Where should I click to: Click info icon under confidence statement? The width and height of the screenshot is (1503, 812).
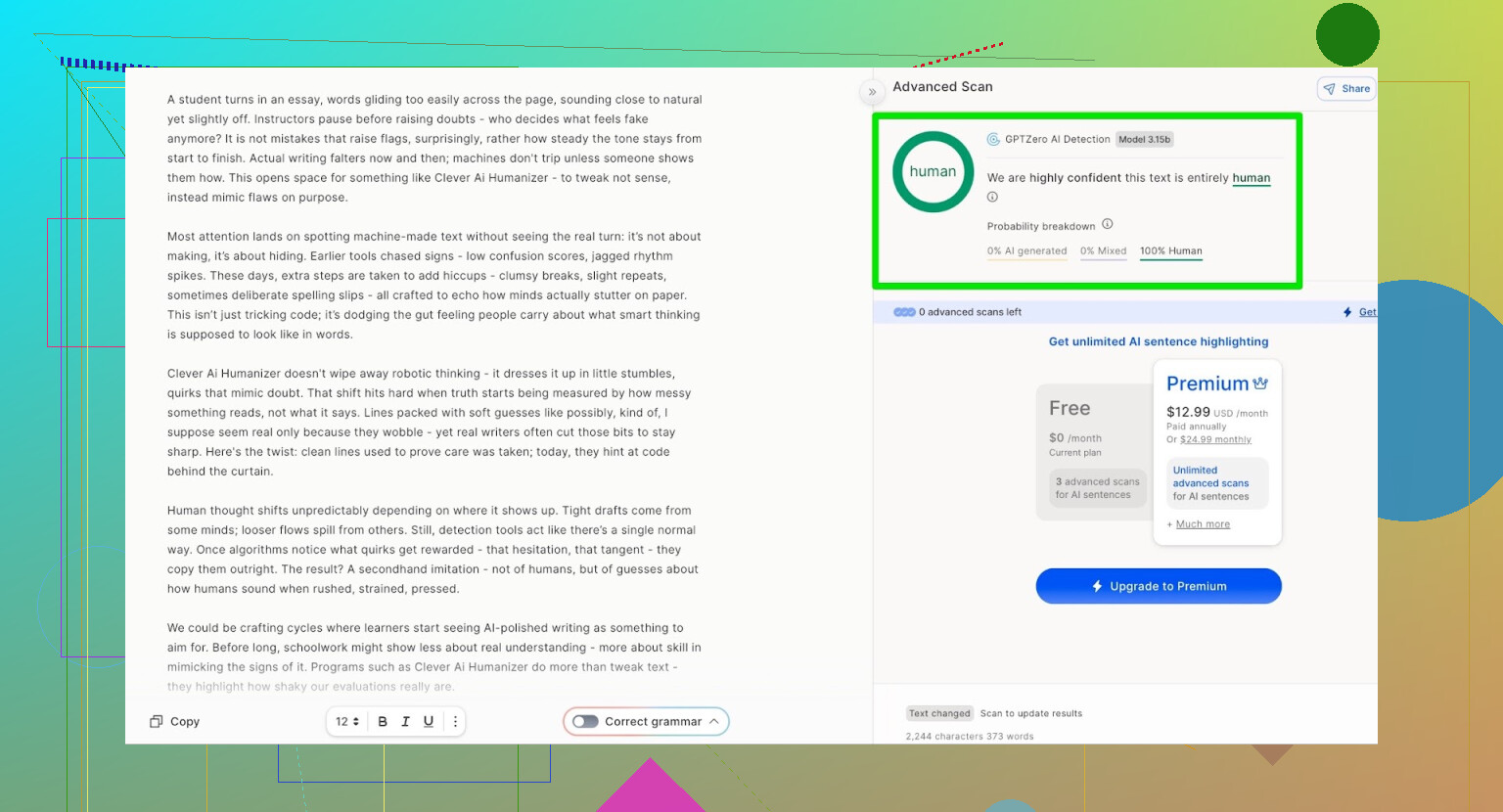tap(992, 197)
